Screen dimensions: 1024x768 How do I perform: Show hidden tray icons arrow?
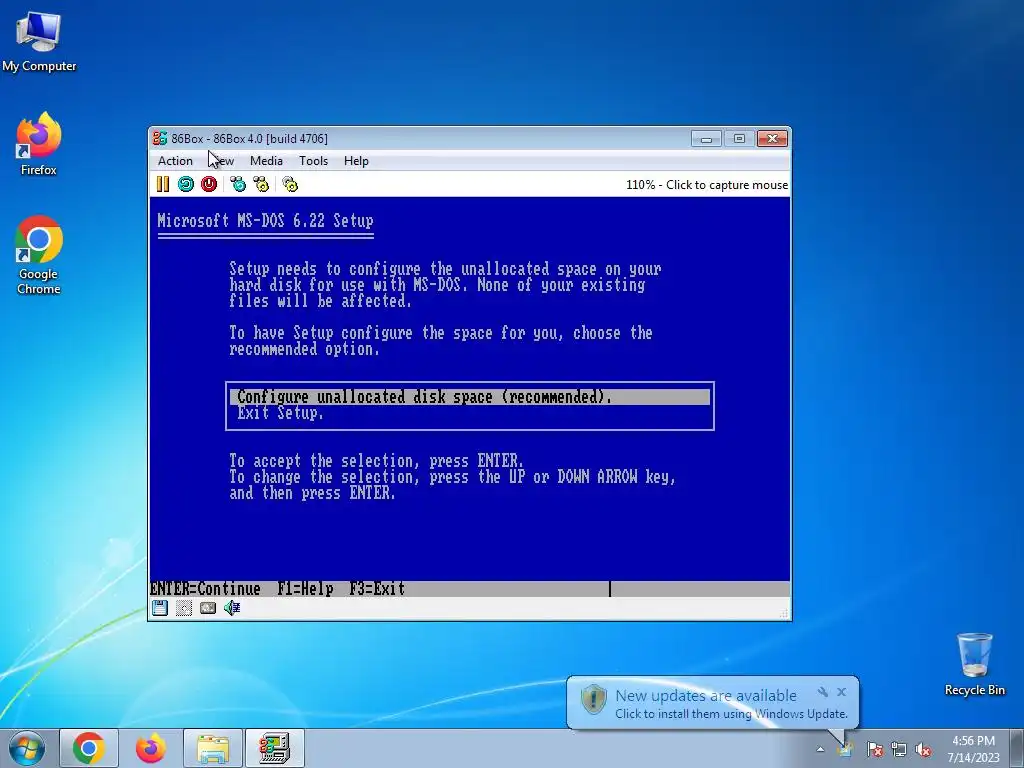820,750
